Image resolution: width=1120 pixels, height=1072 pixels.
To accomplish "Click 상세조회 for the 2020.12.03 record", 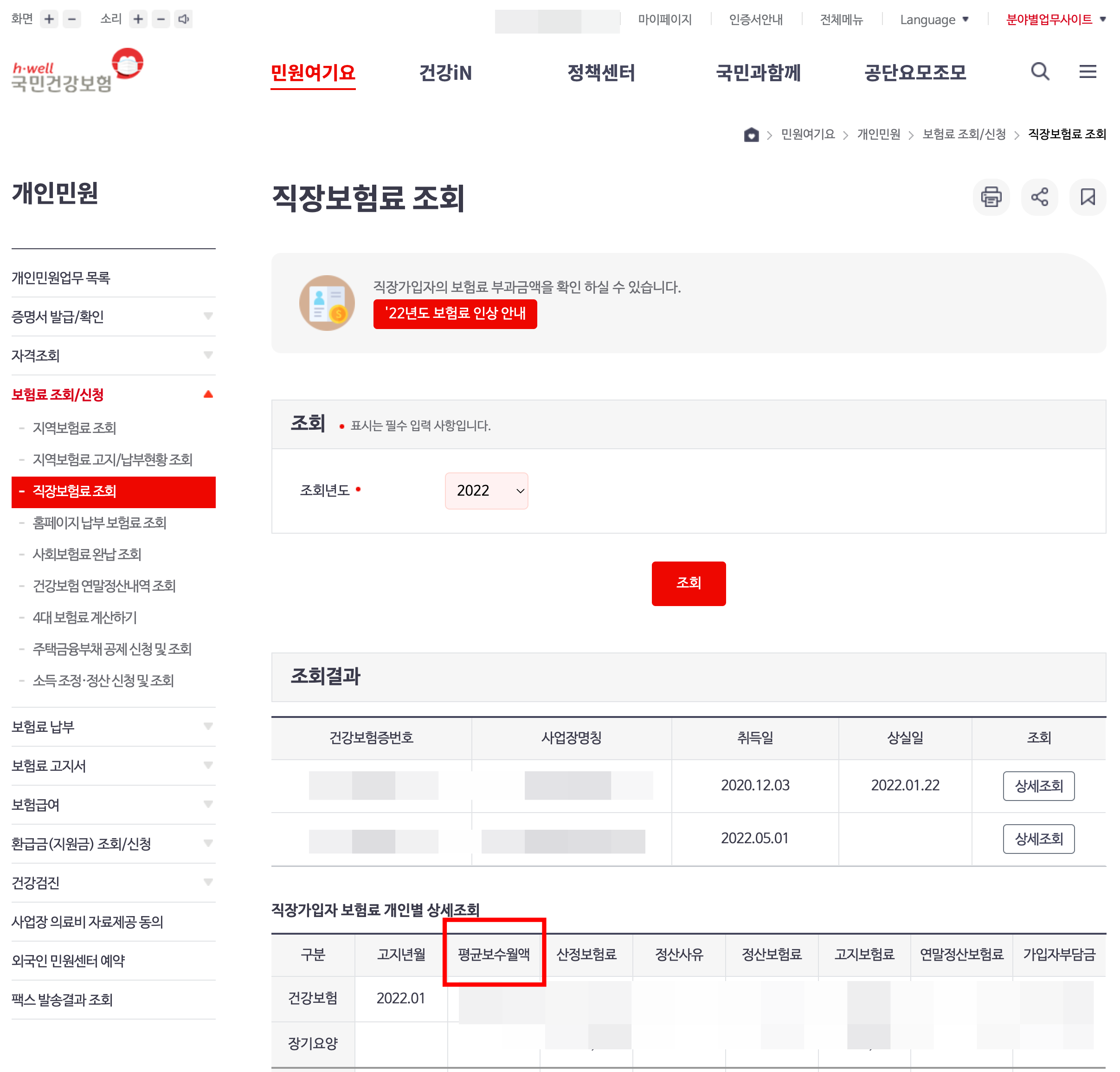I will (x=1038, y=786).
